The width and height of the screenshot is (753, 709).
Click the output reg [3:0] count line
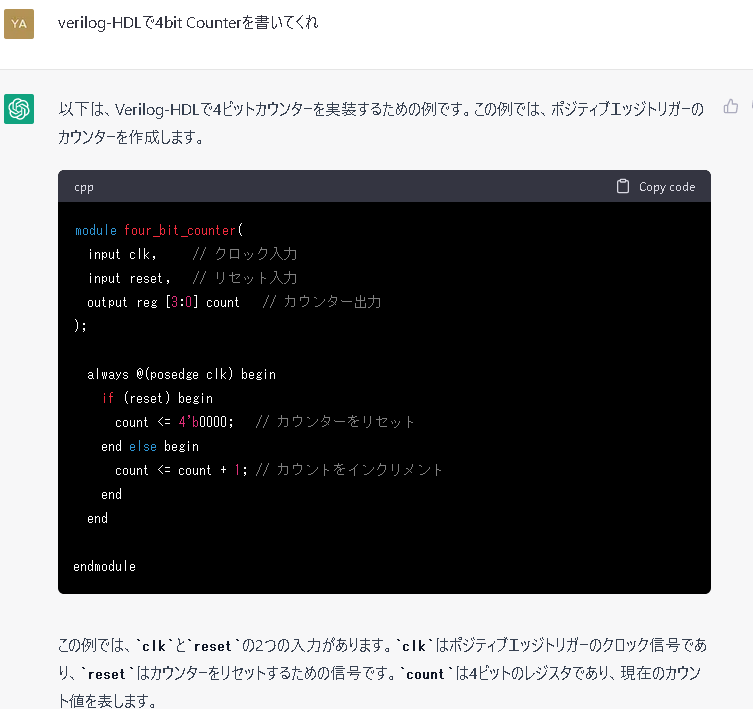pos(234,302)
